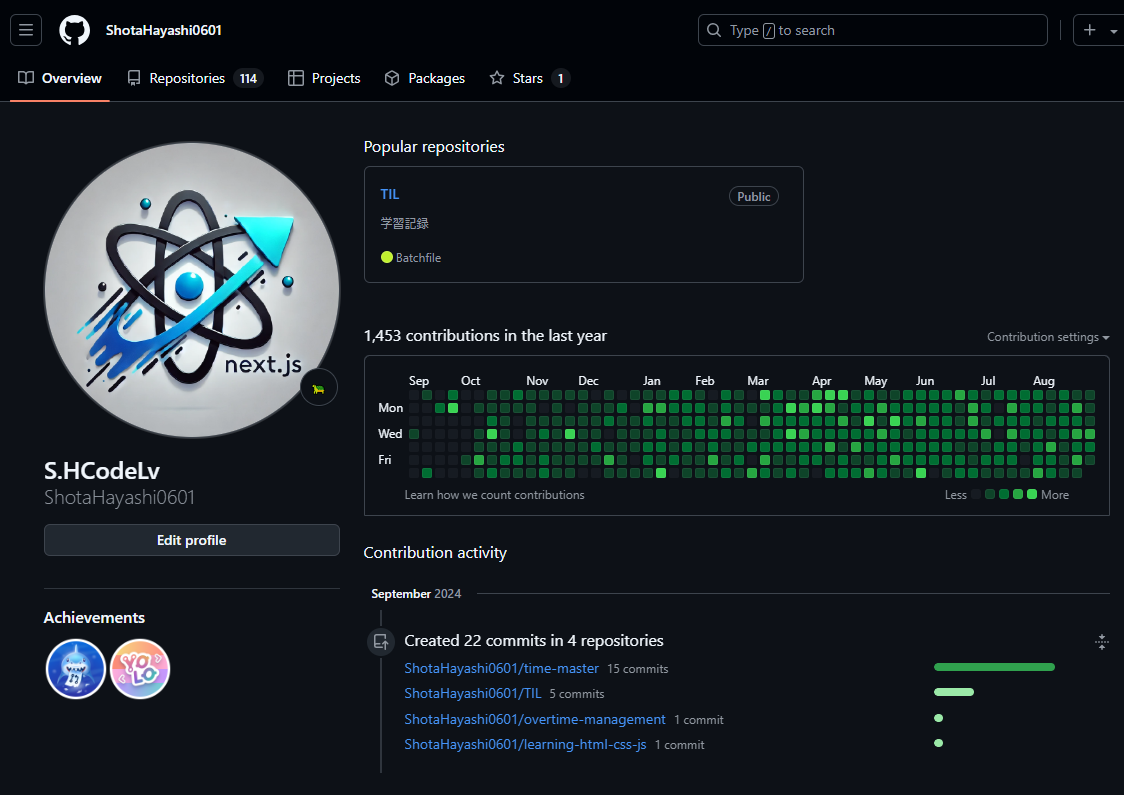Open Contribution settings dropdown
Image resolution: width=1124 pixels, height=795 pixels.
1048,337
